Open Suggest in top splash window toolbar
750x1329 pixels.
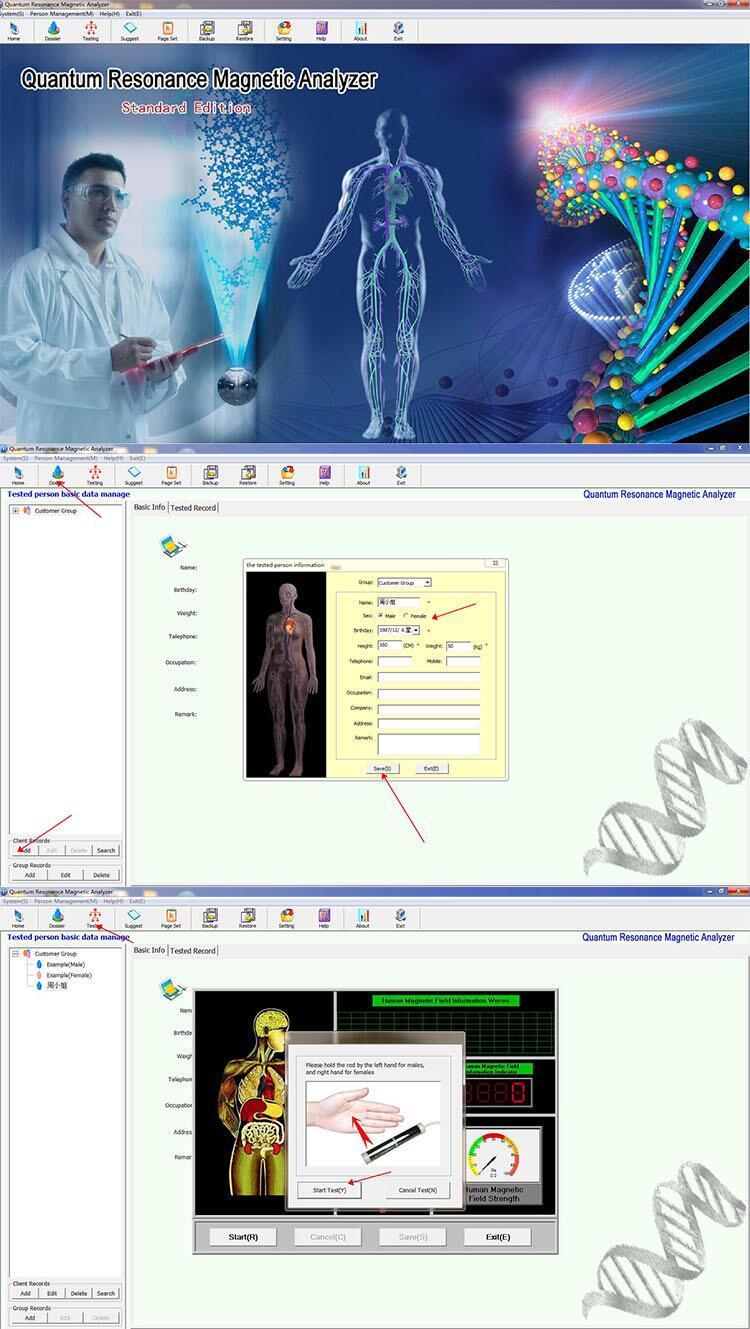130,29
